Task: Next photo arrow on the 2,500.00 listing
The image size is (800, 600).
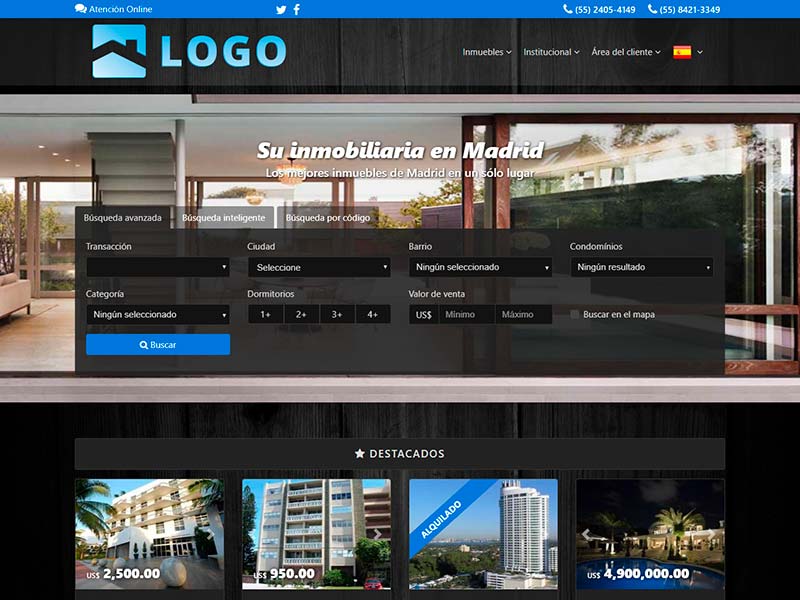Action: pos(211,534)
